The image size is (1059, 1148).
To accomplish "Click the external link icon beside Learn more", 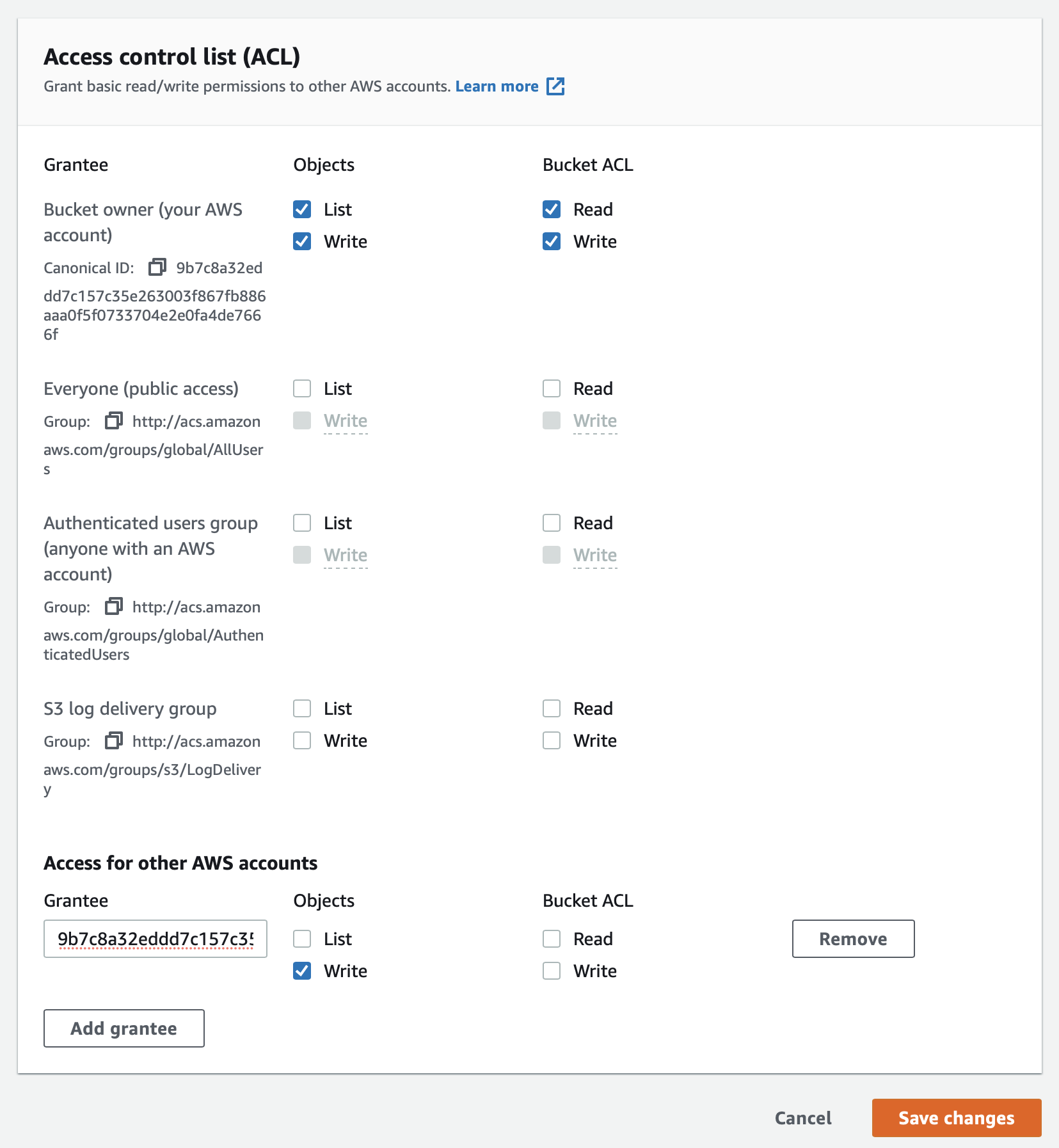I will [555, 86].
